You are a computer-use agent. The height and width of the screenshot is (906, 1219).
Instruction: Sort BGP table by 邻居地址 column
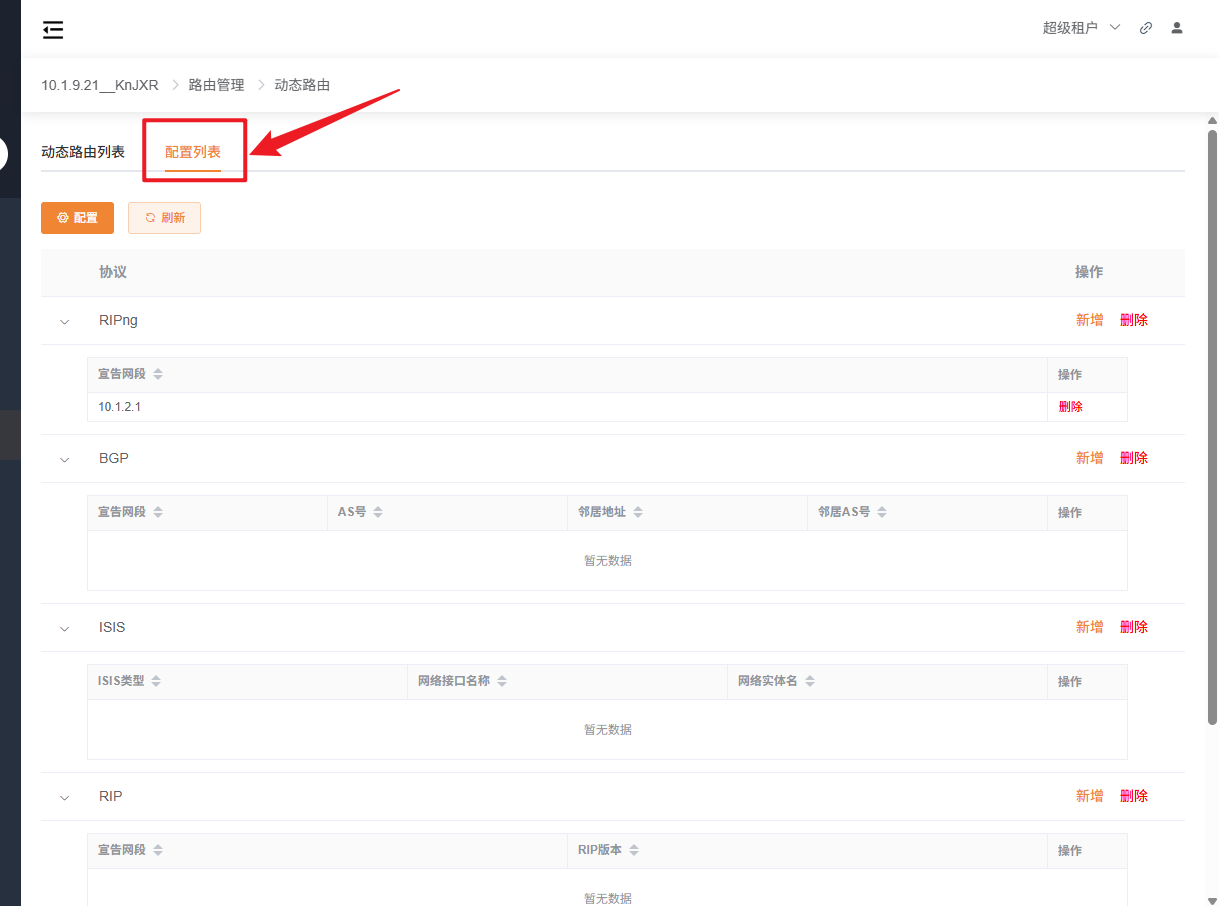pos(638,512)
